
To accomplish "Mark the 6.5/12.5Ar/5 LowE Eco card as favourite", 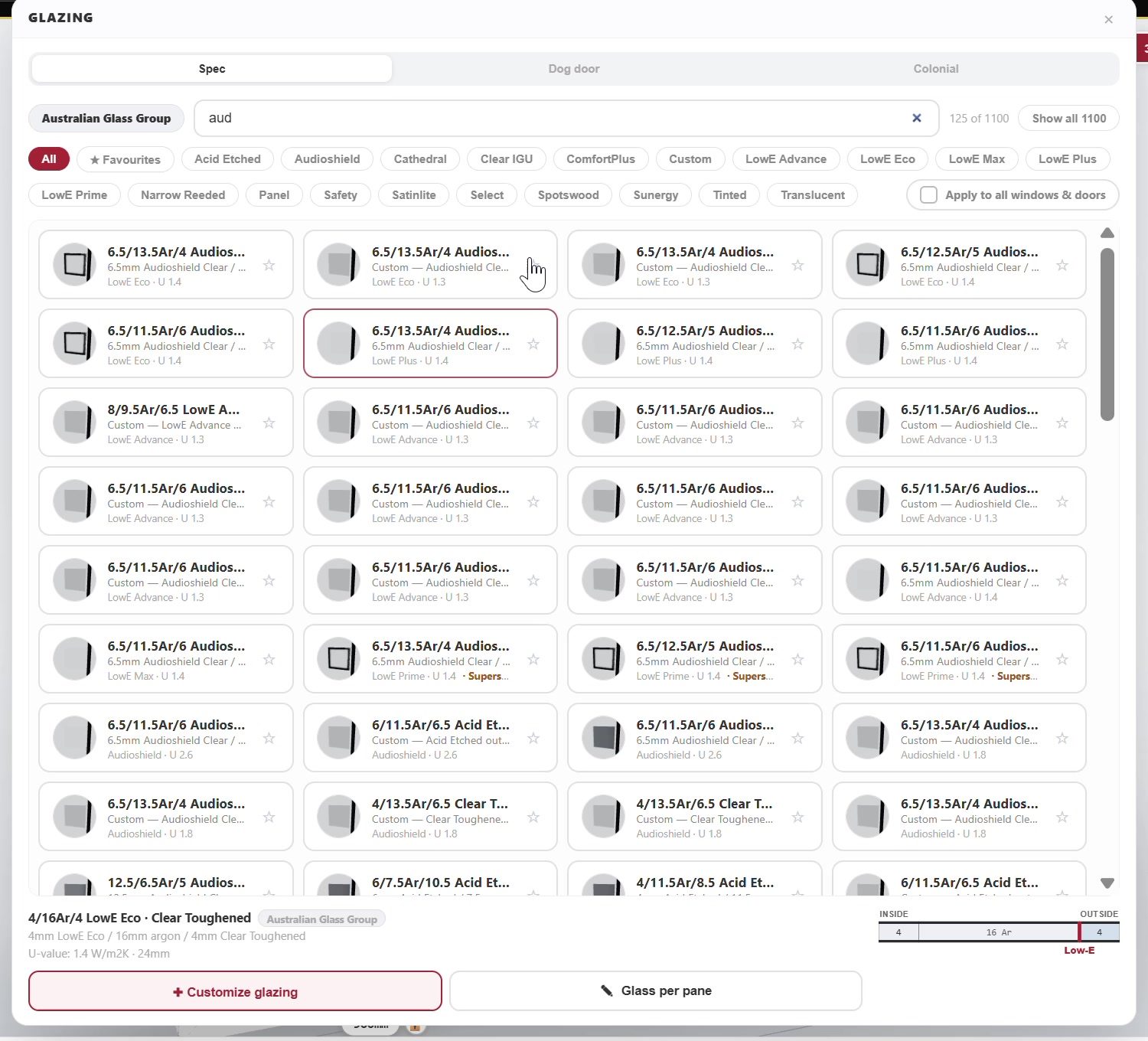I will point(1062,265).
